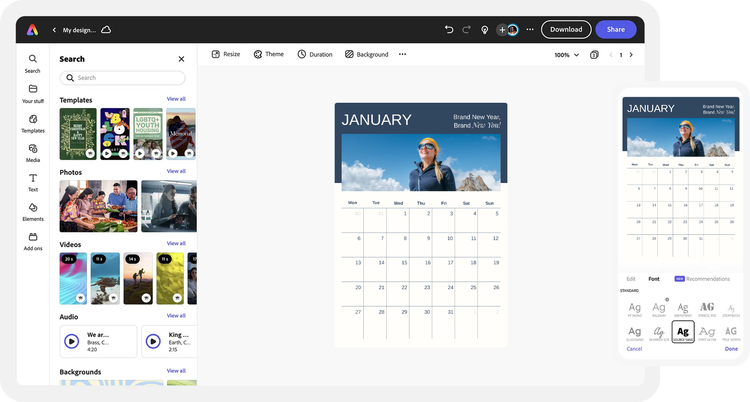
Task: Open the Background options
Action: (366, 54)
